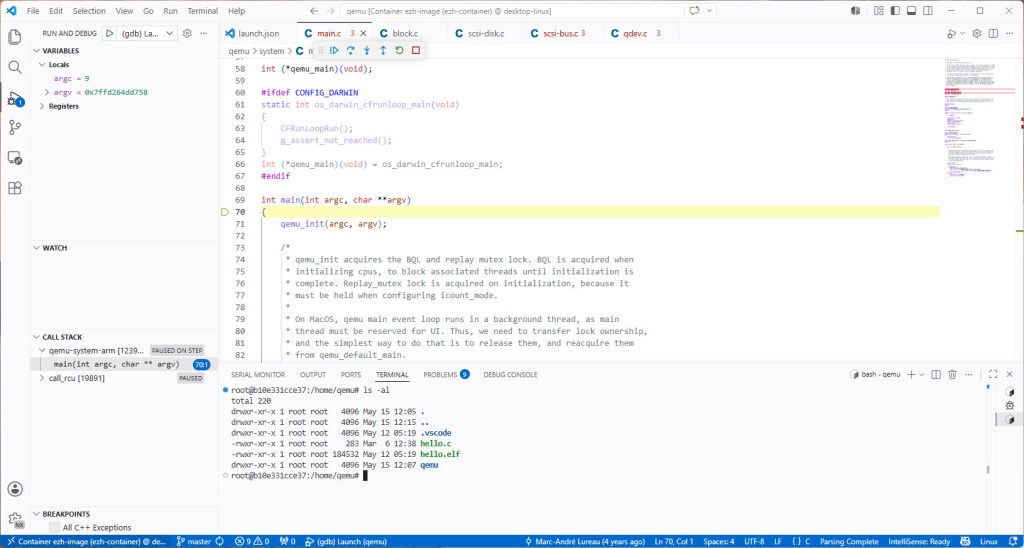Collapse the BREAKPOINTS section
The width and height of the screenshot is (1024, 548).
point(61,514)
